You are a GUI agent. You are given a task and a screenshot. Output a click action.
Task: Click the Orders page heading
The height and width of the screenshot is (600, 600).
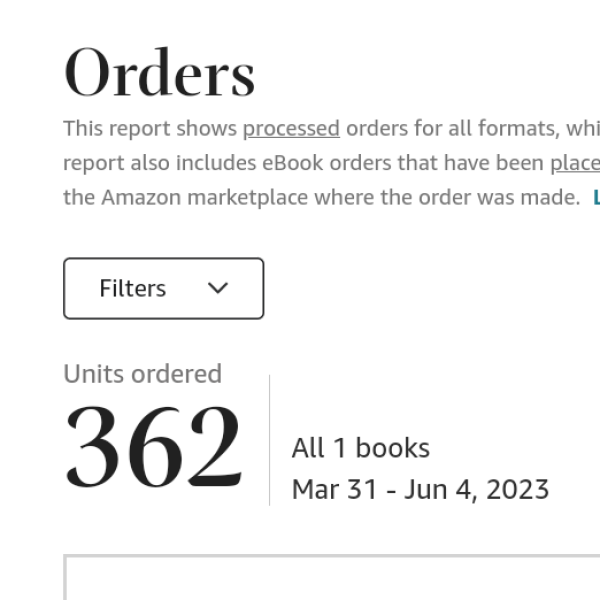[160, 73]
